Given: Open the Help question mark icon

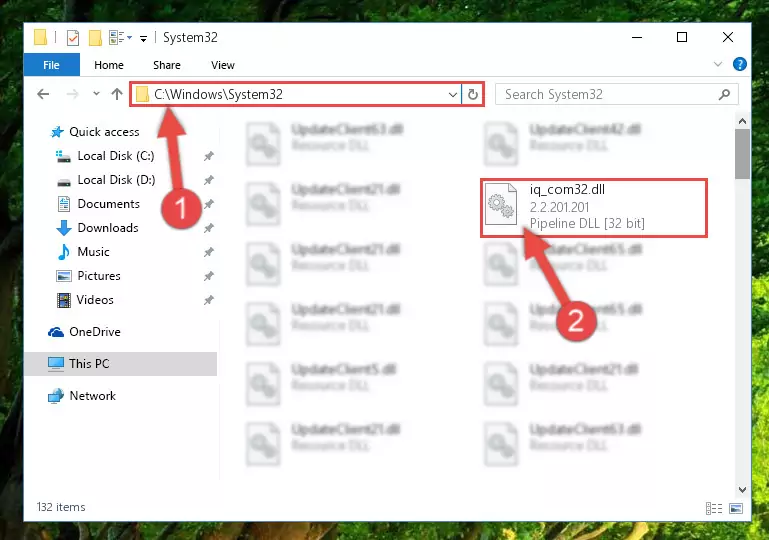Looking at the screenshot, I should coord(740,64).
